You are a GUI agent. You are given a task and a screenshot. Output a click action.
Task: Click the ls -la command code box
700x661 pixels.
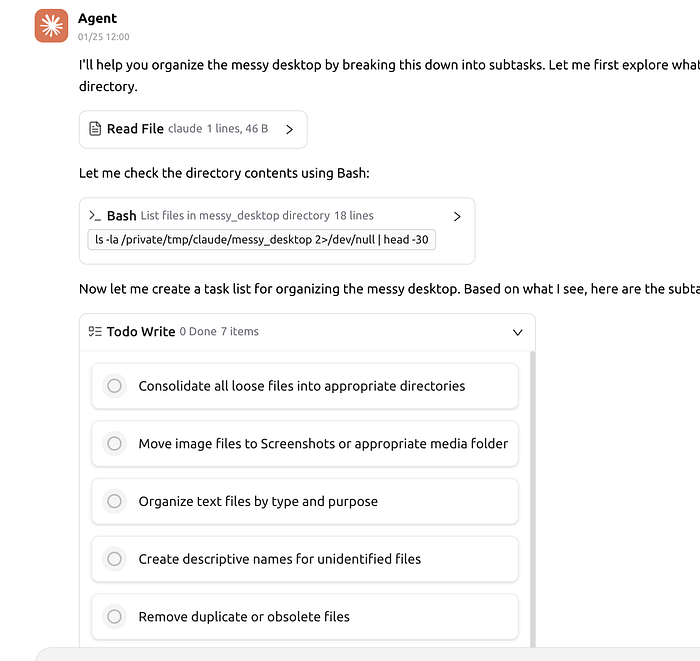coord(262,240)
